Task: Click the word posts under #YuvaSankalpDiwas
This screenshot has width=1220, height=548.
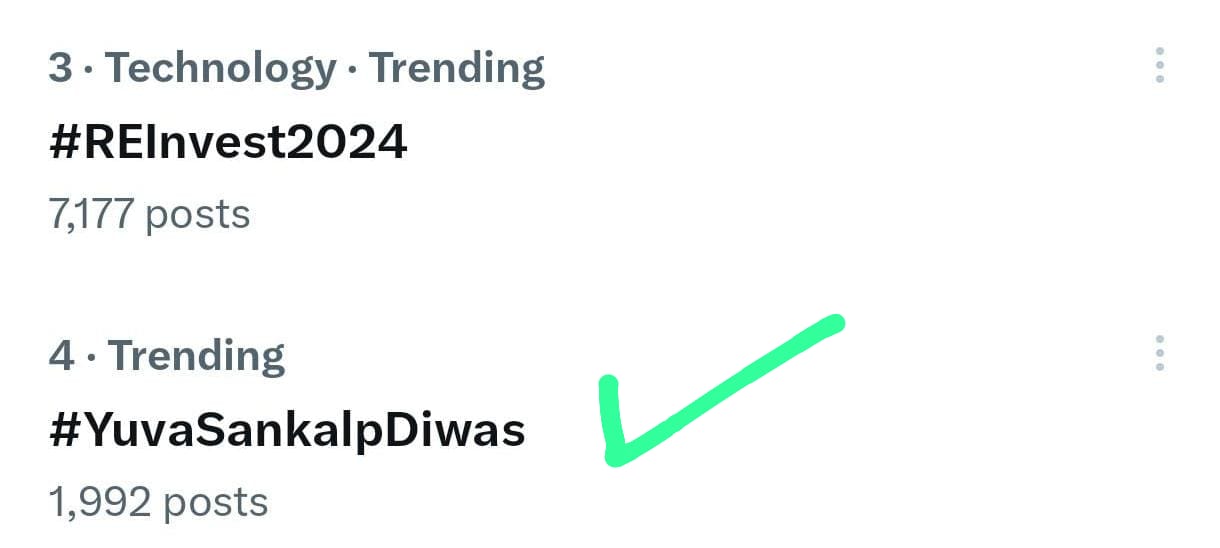Action: pos(216,501)
